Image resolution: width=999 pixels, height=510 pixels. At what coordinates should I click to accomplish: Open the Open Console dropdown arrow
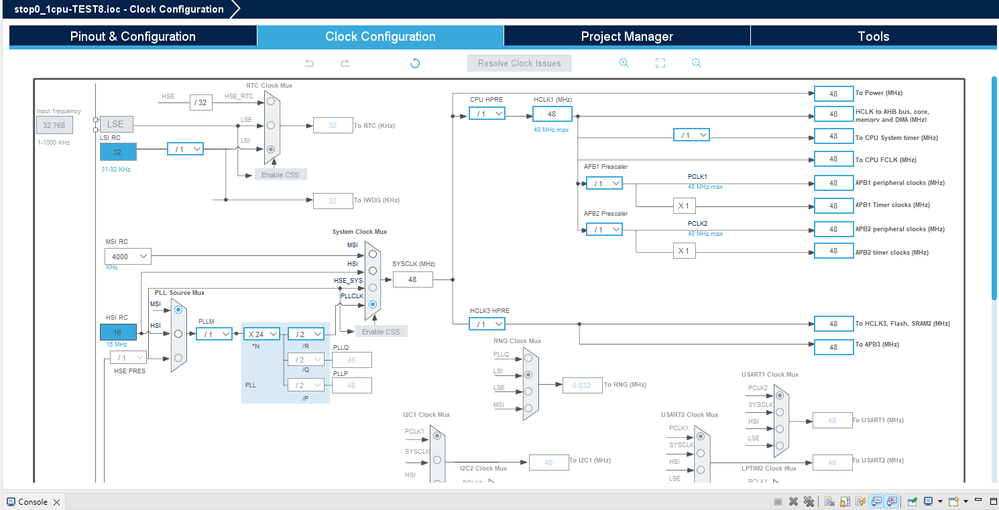[966, 502]
